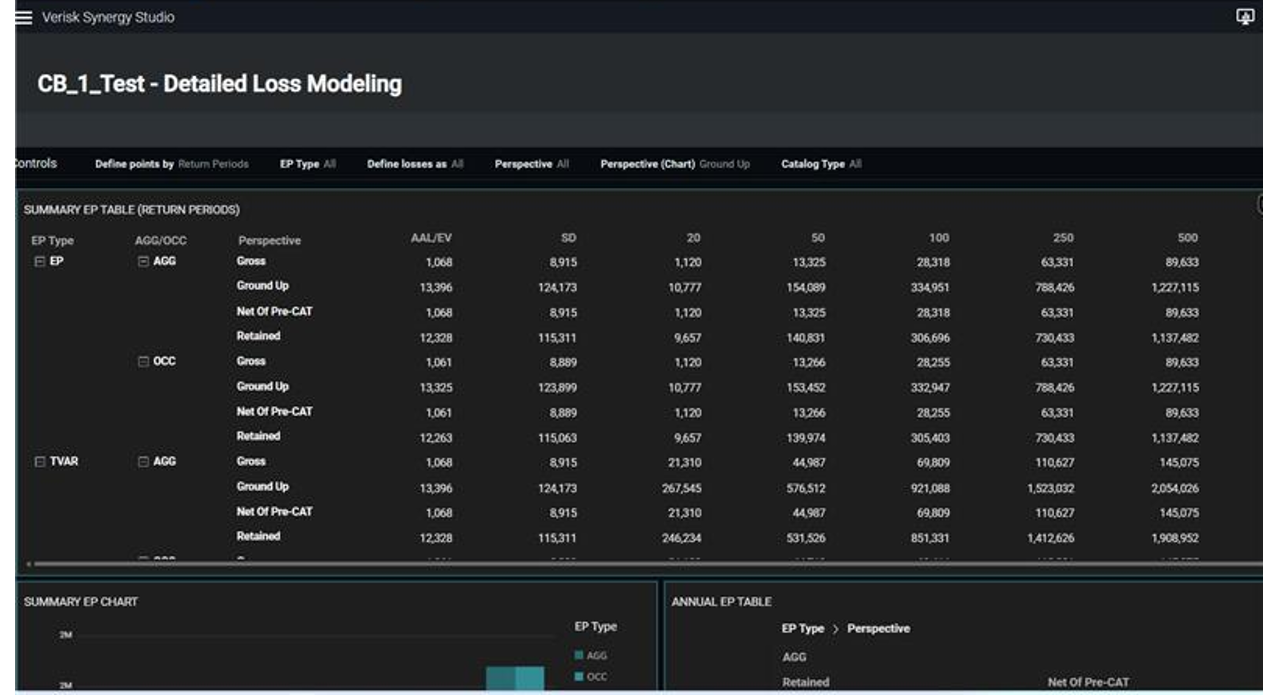Click the teal bar in Summary EP Chart
Image resolution: width=1277 pixels, height=695 pixels.
tap(515, 680)
